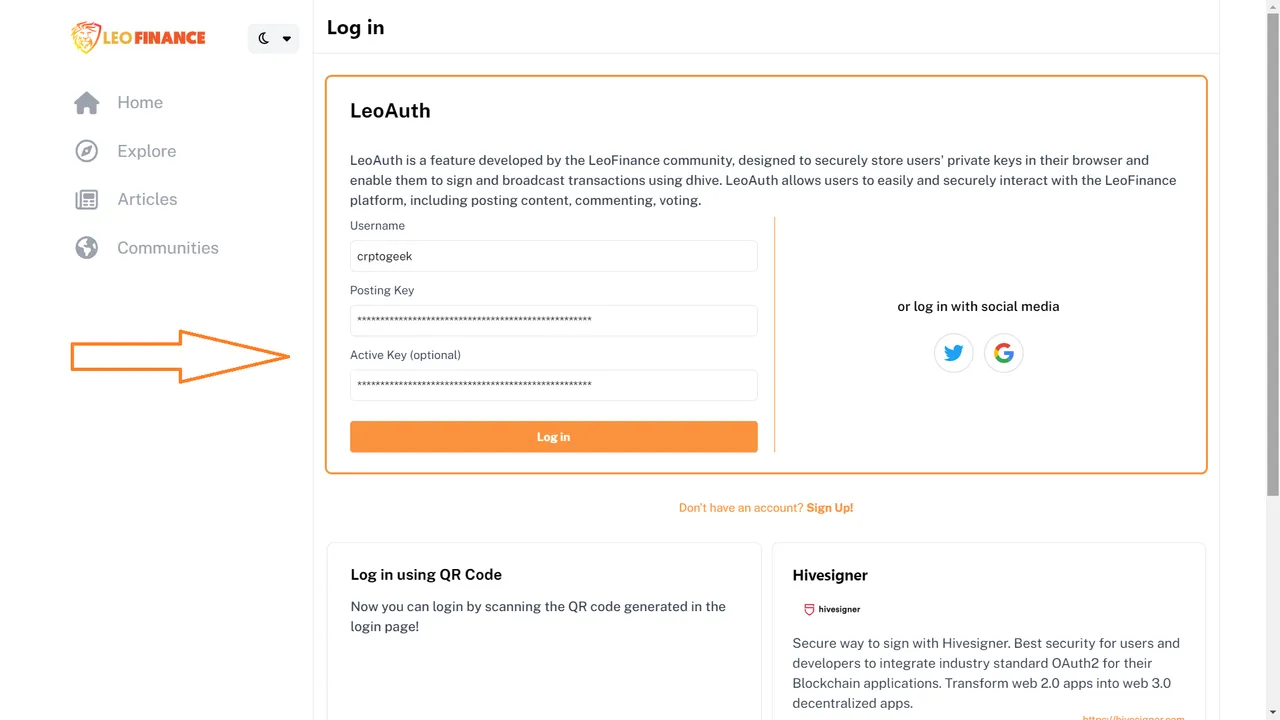The image size is (1280, 720).
Task: Click into the Active Key field
Action: pyautogui.click(x=554, y=385)
